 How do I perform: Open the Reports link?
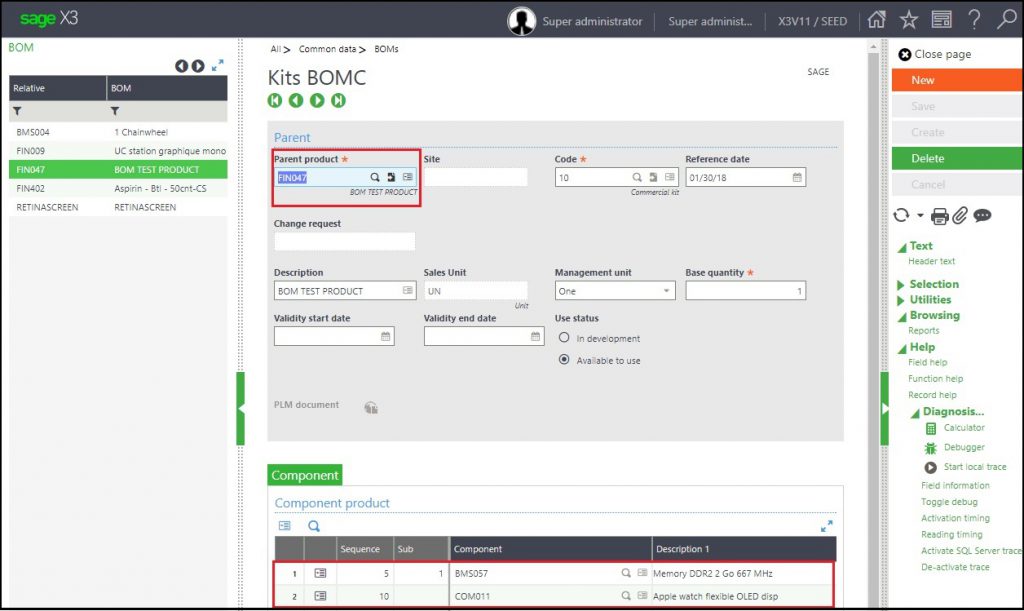[923, 331]
